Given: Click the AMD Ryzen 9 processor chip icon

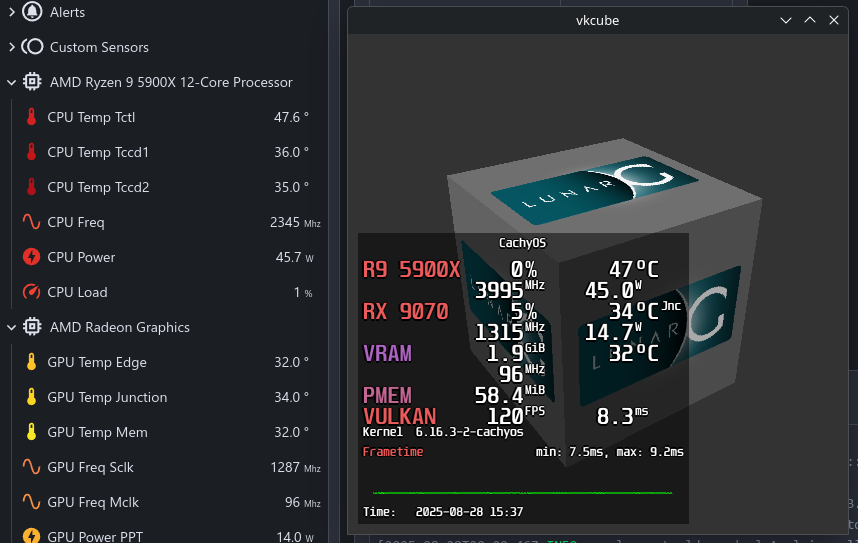Looking at the screenshot, I should (x=32, y=82).
